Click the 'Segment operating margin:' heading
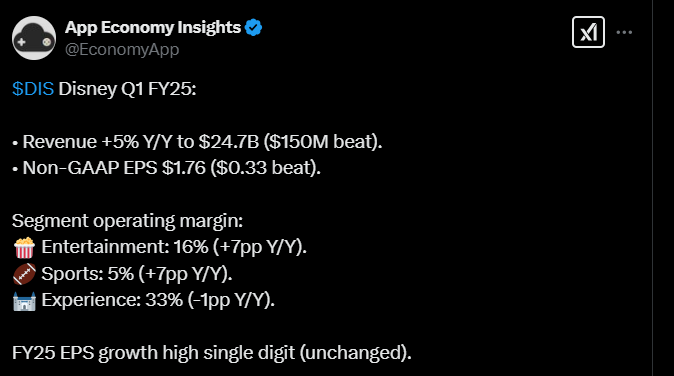674x376 pixels. pyautogui.click(x=127, y=221)
